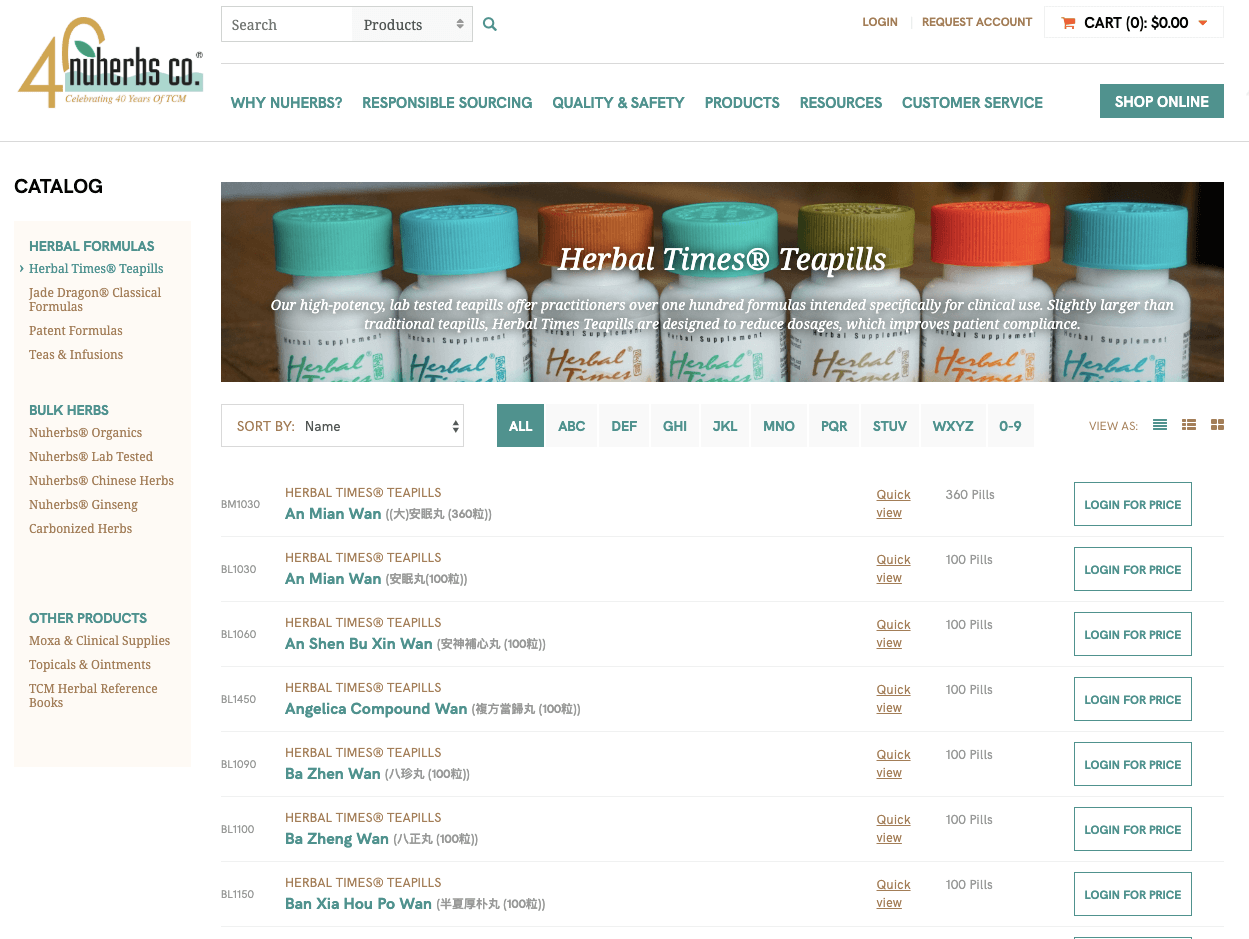Open the Sort By Name dropdown
Image resolution: width=1249 pixels, height=939 pixels.
(342, 426)
